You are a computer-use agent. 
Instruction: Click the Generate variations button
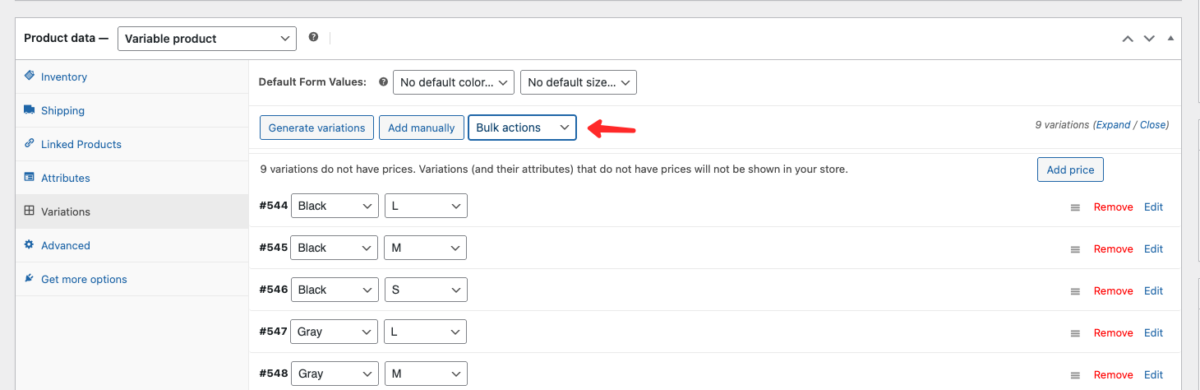tap(317, 128)
